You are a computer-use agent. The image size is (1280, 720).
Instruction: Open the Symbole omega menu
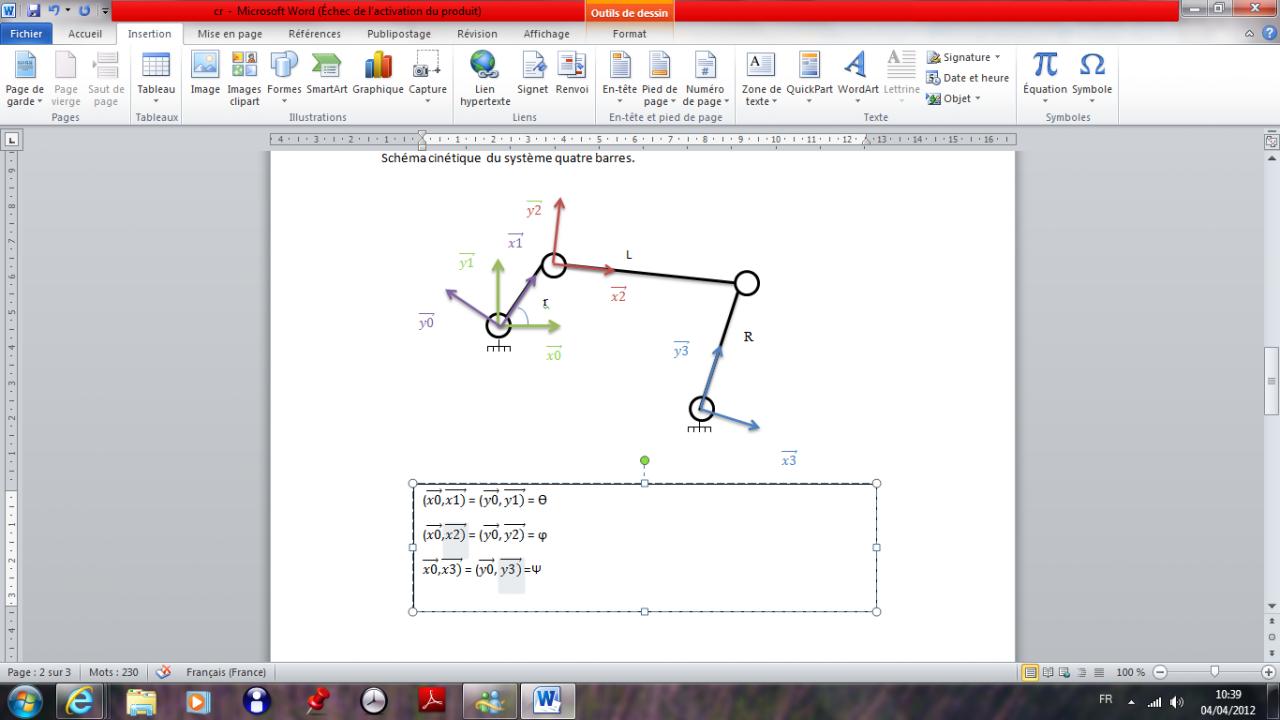click(x=1092, y=78)
